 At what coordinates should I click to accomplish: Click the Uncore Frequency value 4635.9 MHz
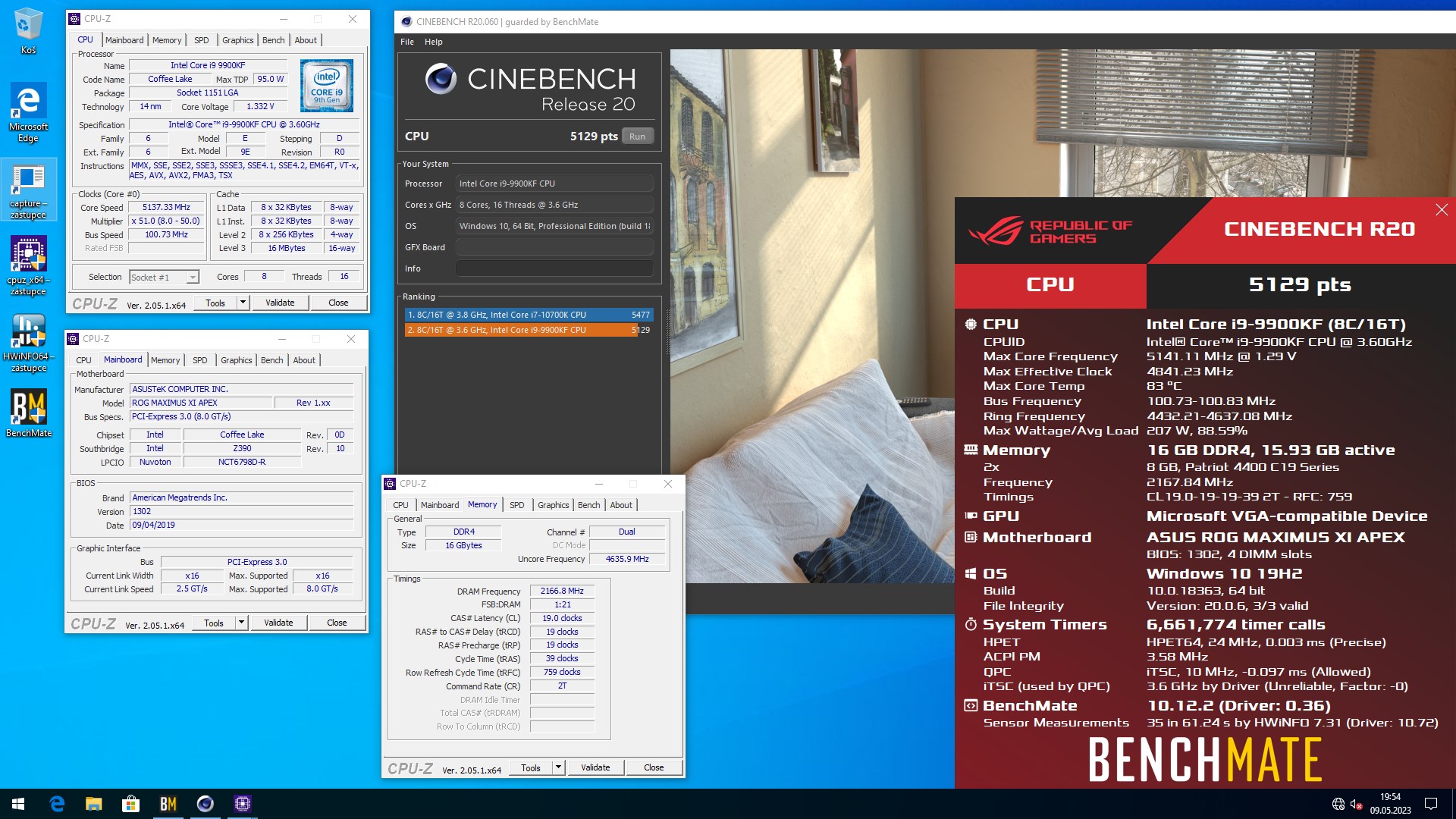(x=627, y=559)
